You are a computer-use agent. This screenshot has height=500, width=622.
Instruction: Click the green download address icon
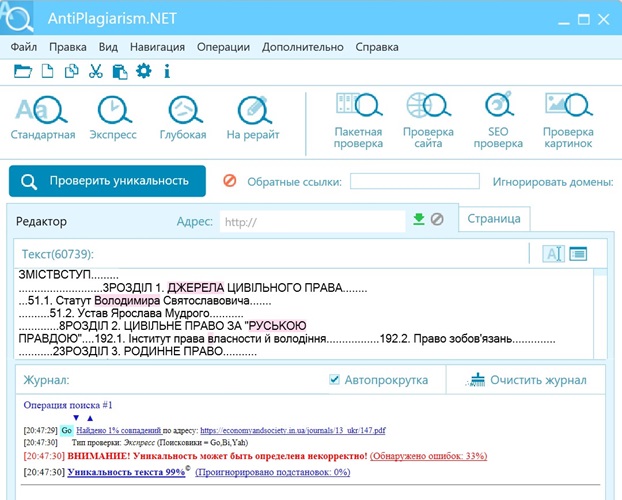coord(419,219)
